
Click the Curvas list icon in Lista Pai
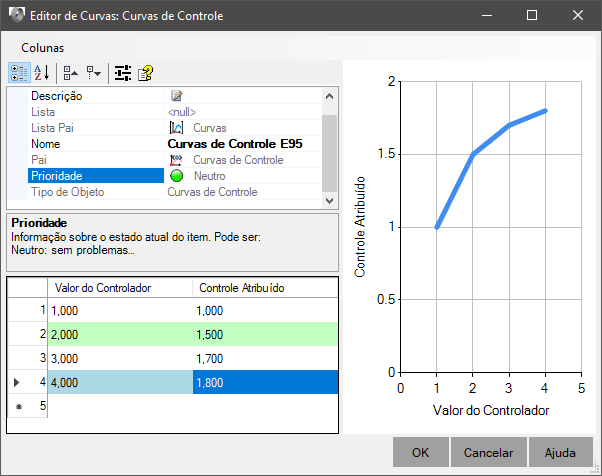click(177, 127)
